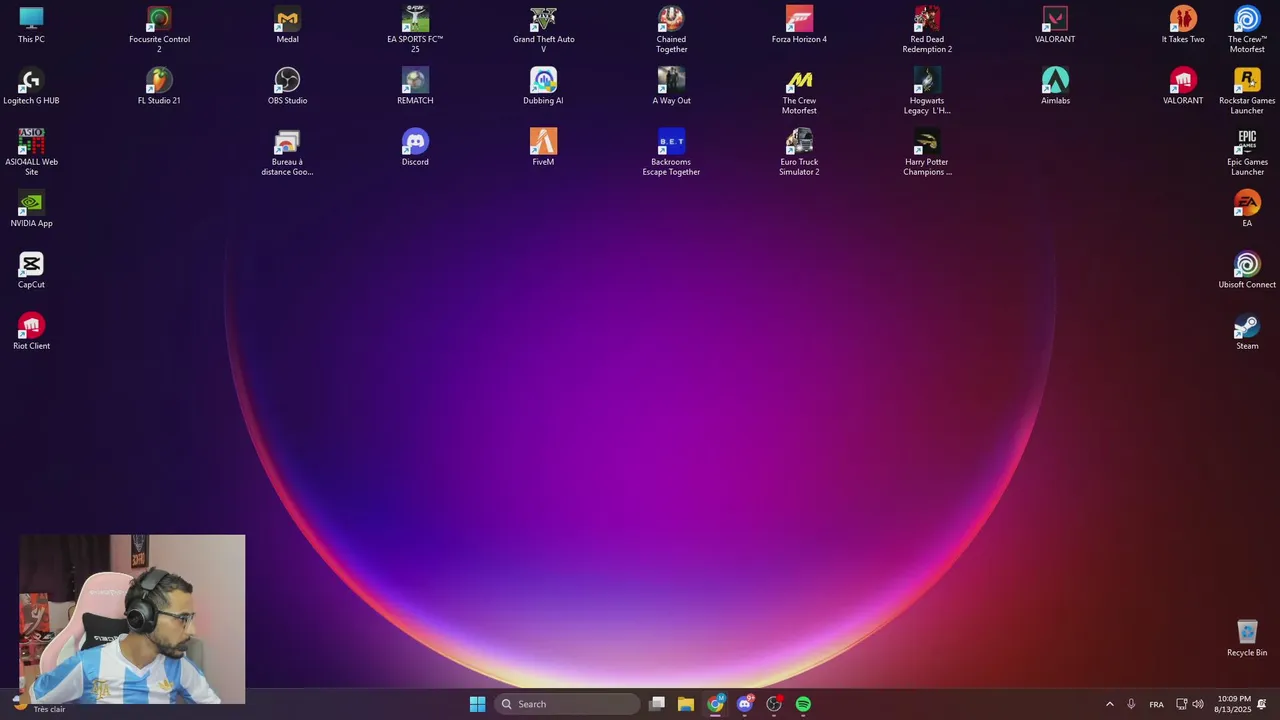Open Rockstar Games Launcher shortcut
This screenshot has height=720, width=1280.
[x=1247, y=91]
